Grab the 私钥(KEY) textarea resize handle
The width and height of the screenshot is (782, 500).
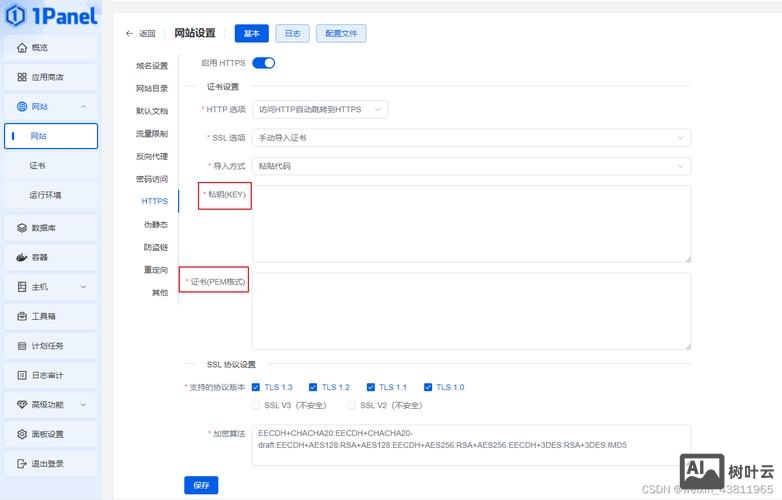click(x=688, y=259)
